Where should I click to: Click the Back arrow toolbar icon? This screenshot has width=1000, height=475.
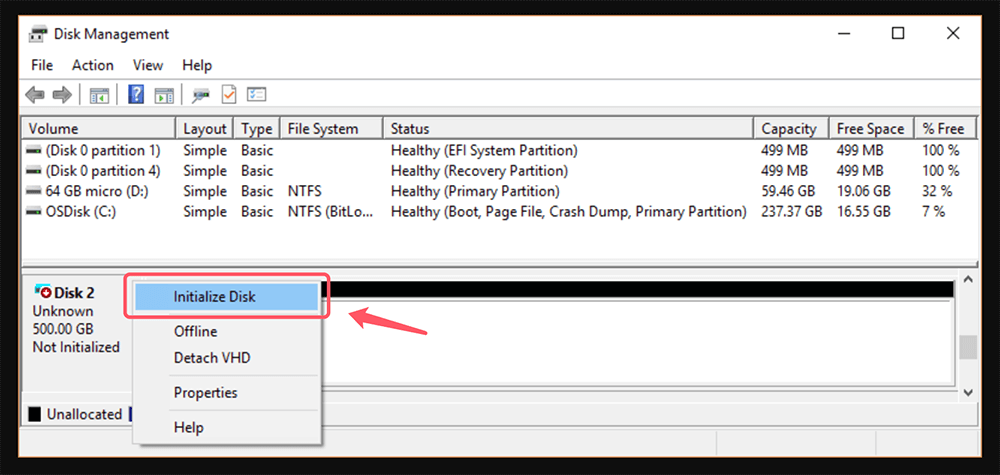tap(35, 95)
